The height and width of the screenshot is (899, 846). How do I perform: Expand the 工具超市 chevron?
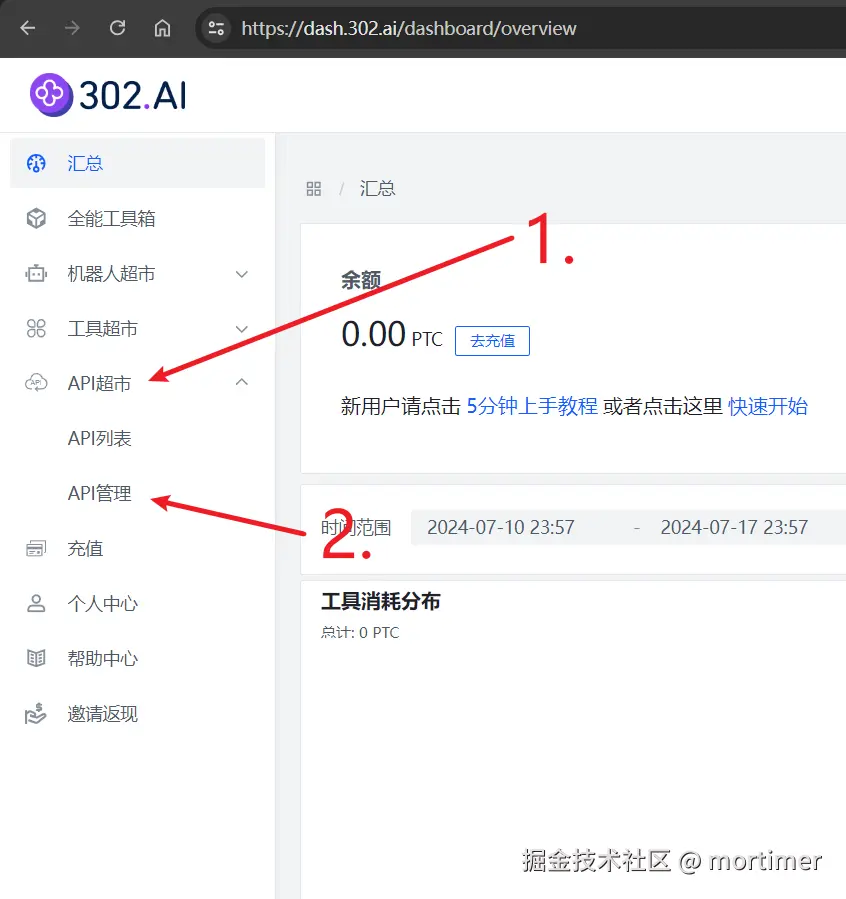242,329
